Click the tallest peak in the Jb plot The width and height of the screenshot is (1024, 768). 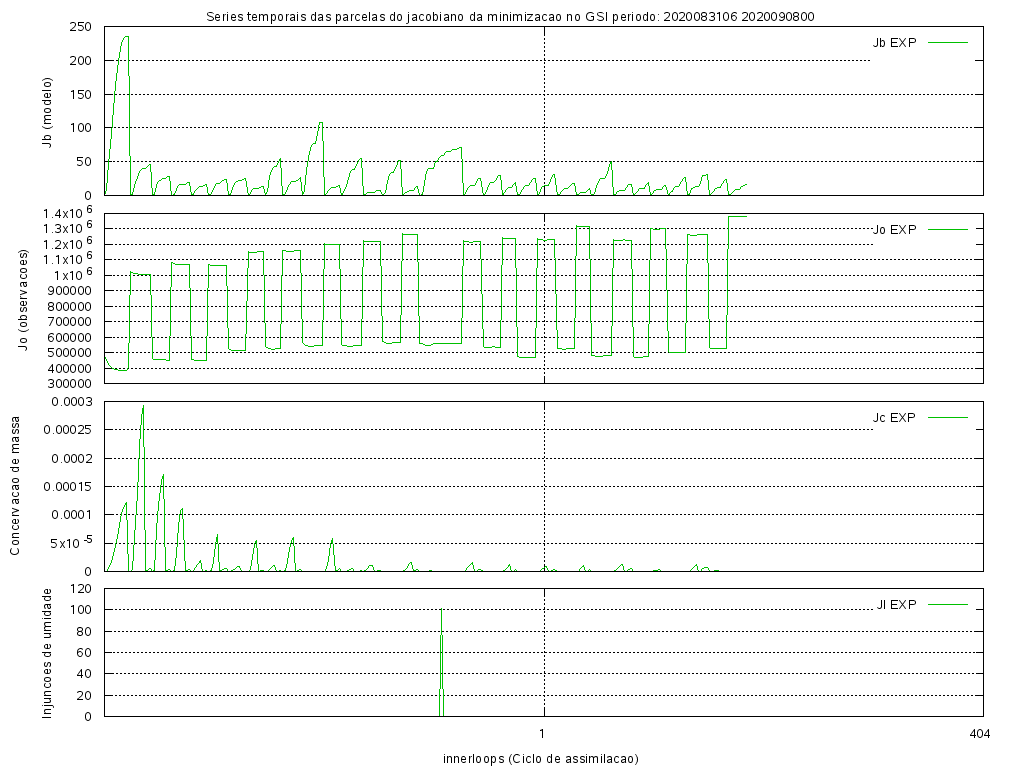[x=125, y=37]
